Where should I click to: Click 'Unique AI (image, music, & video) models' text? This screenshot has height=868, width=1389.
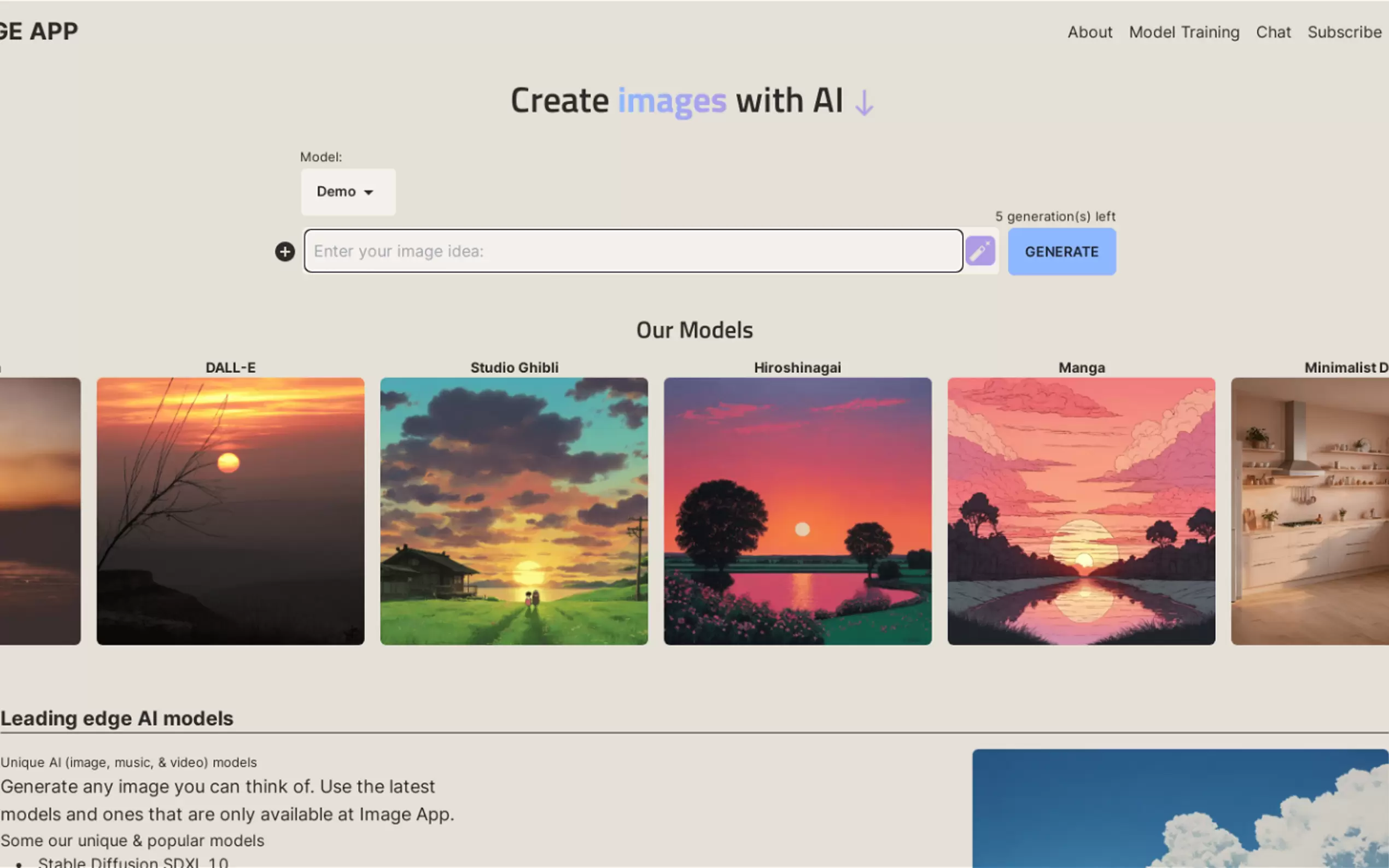coord(129,763)
